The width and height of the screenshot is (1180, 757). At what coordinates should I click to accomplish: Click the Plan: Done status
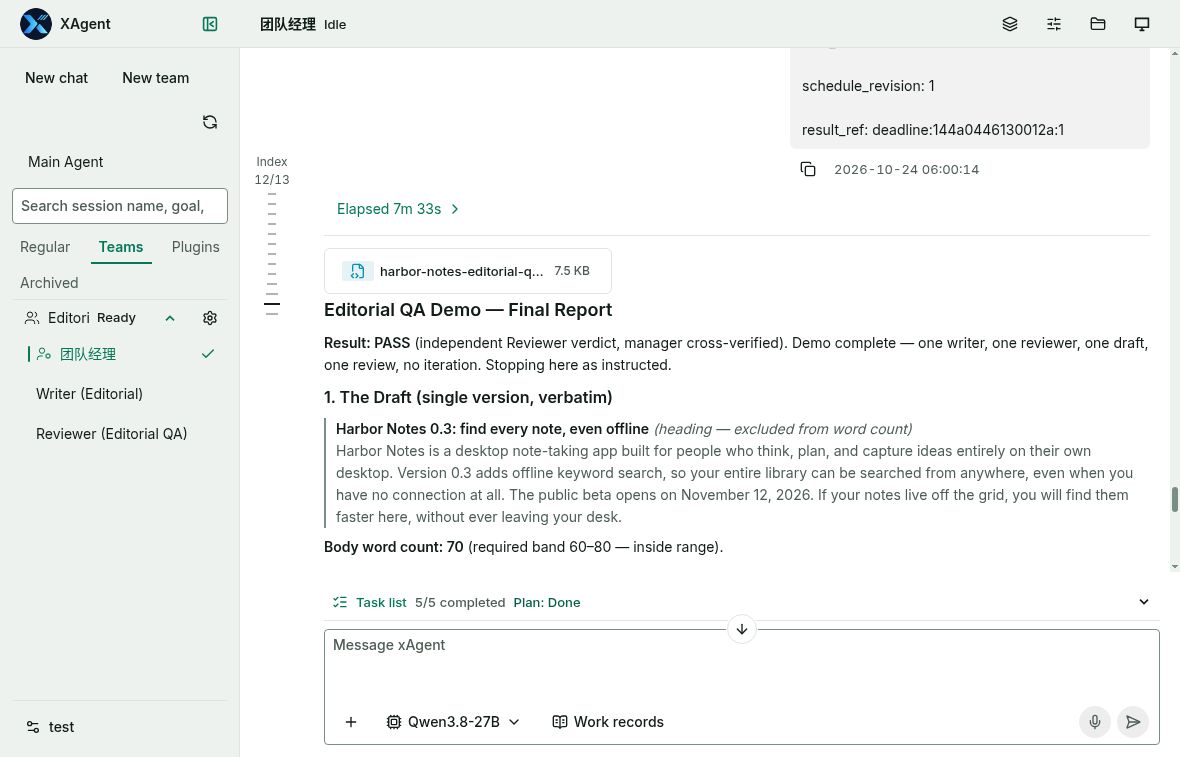click(x=547, y=602)
